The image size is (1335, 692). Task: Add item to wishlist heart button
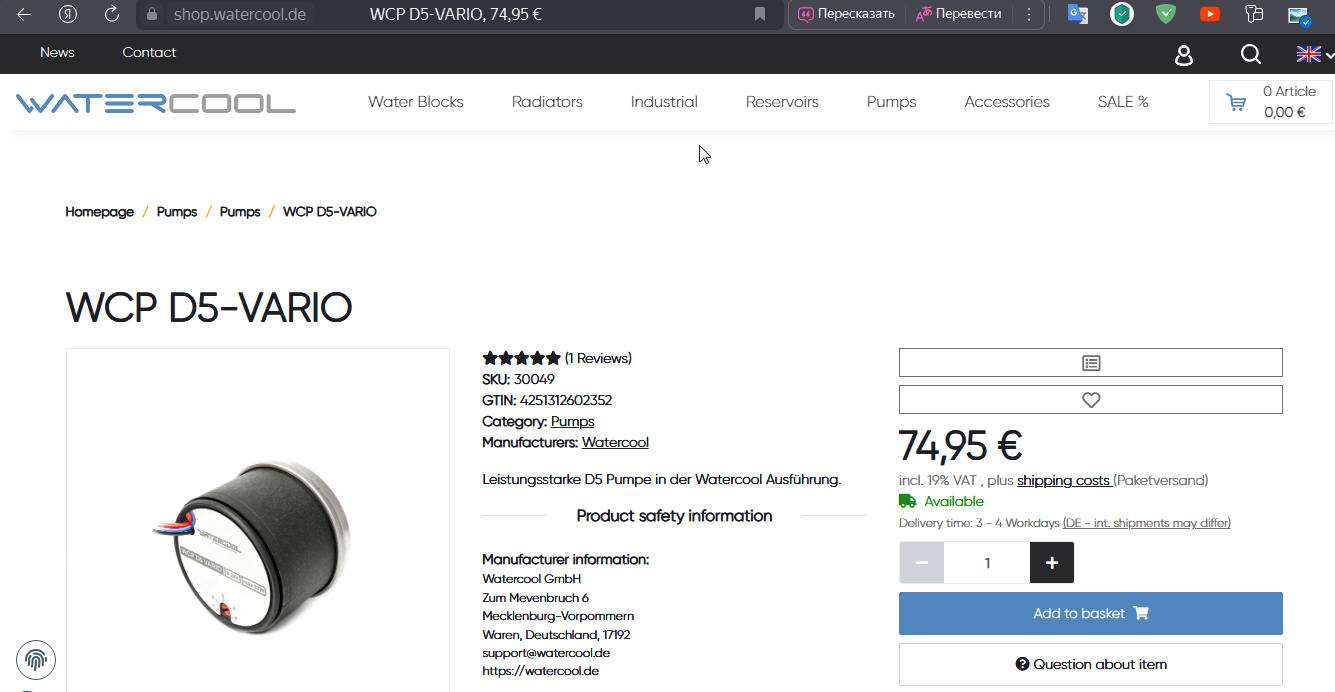1090,400
